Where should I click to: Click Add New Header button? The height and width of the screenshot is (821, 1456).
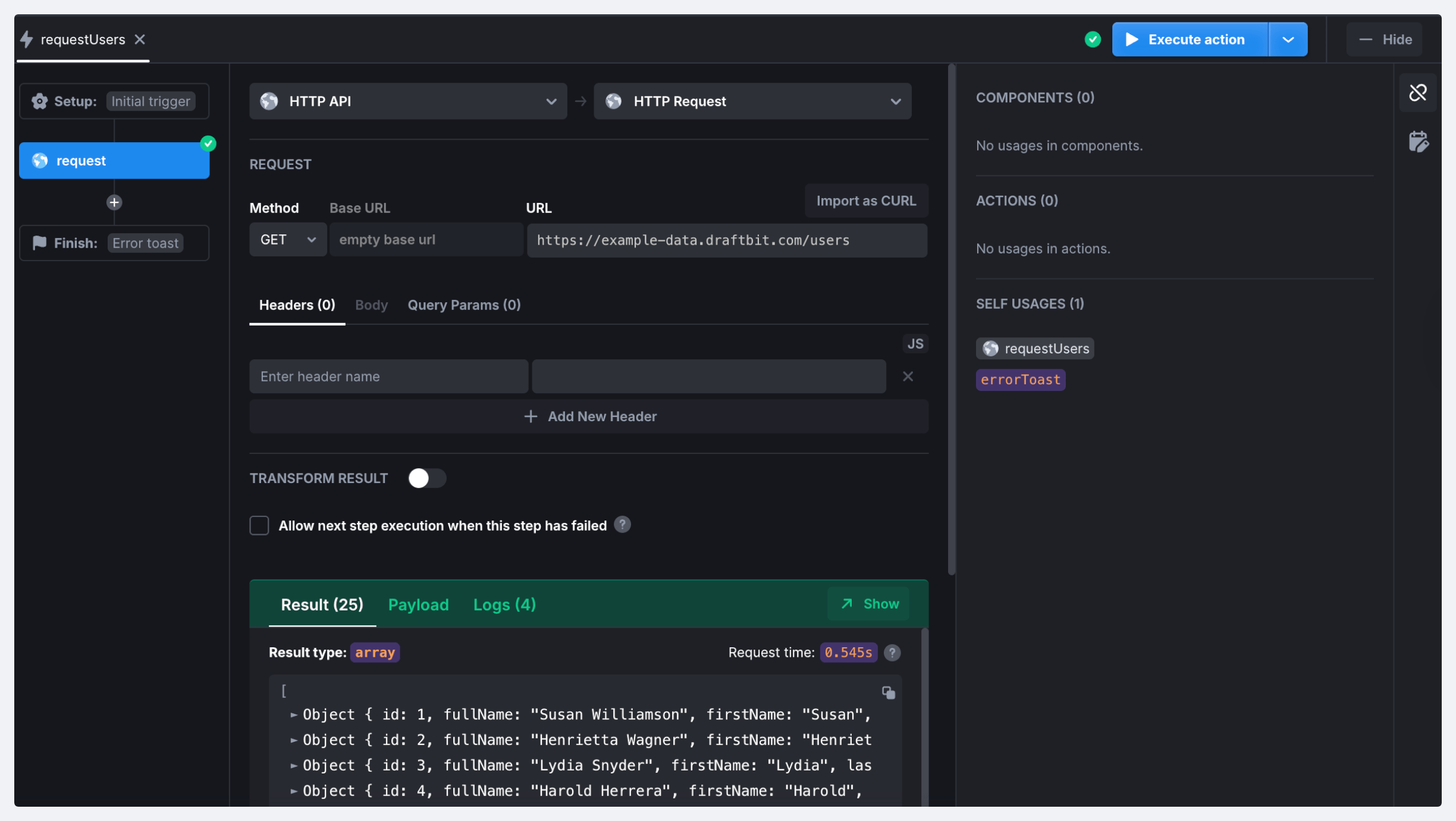tap(589, 416)
